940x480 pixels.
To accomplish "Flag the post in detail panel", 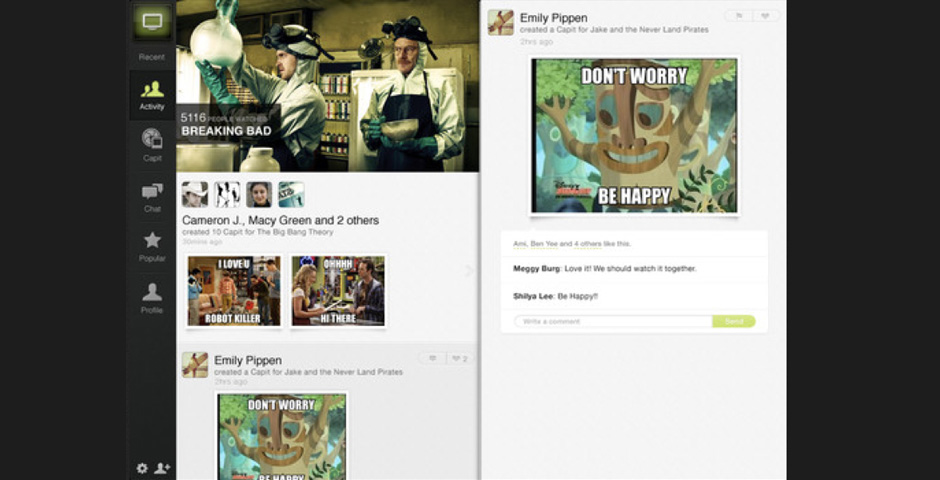I will tap(738, 16).
